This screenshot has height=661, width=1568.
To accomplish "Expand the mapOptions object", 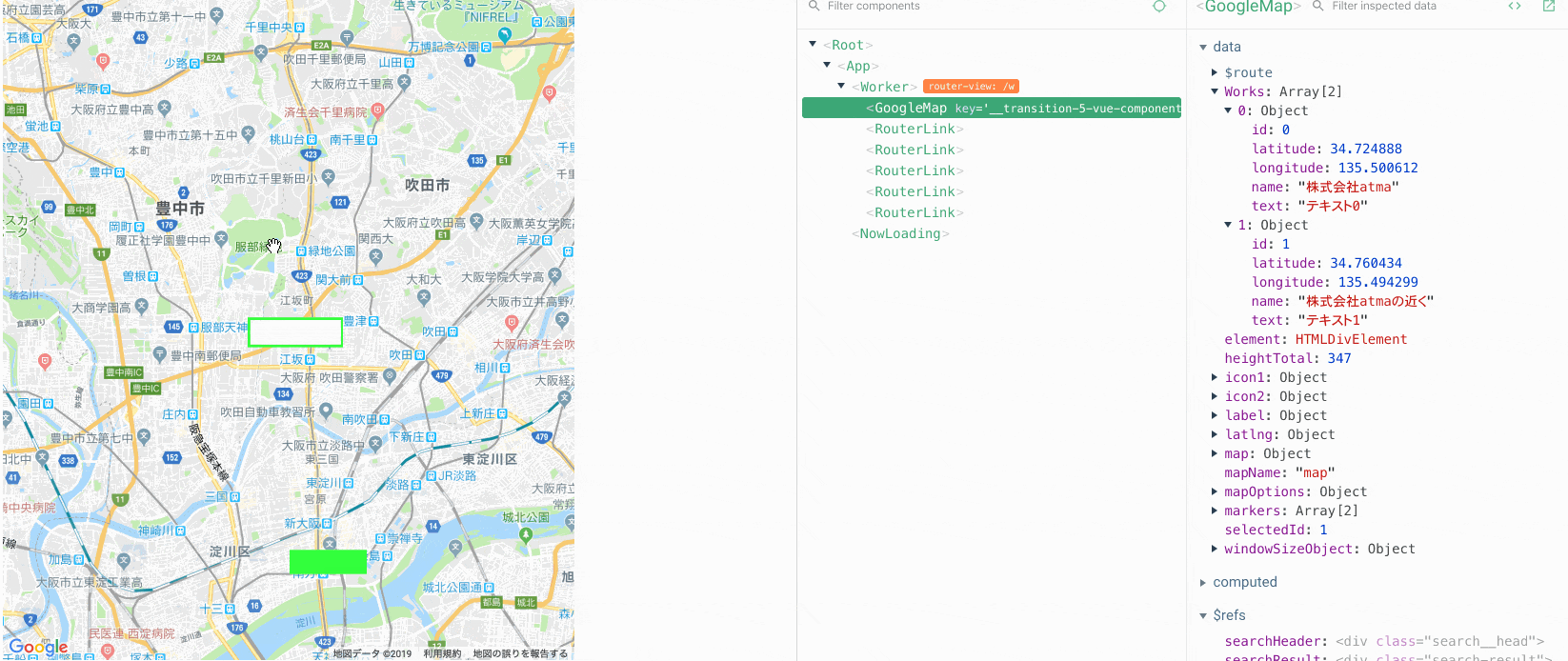I will point(1215,491).
